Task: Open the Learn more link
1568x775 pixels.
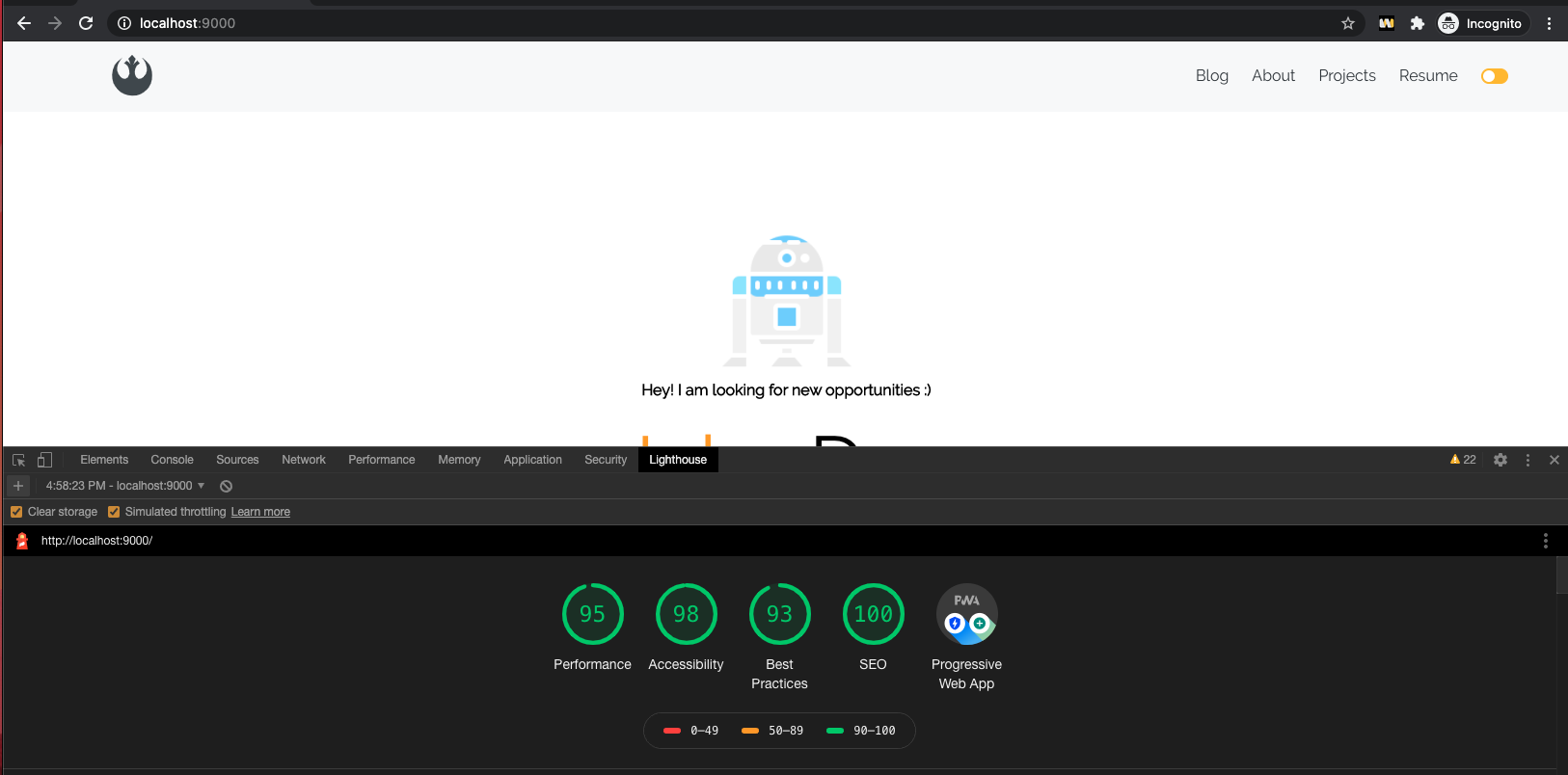Action: (x=260, y=512)
